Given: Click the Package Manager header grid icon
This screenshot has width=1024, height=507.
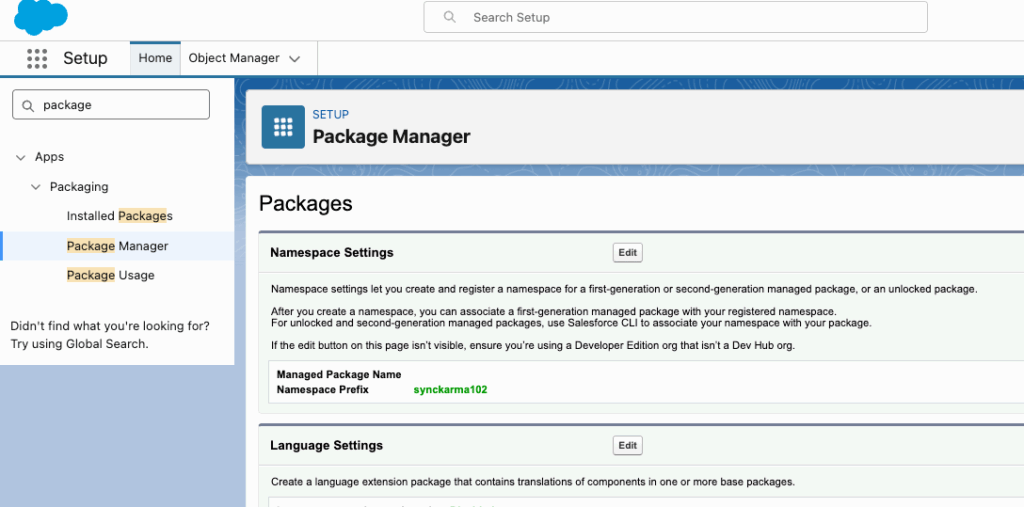Looking at the screenshot, I should tap(283, 127).
